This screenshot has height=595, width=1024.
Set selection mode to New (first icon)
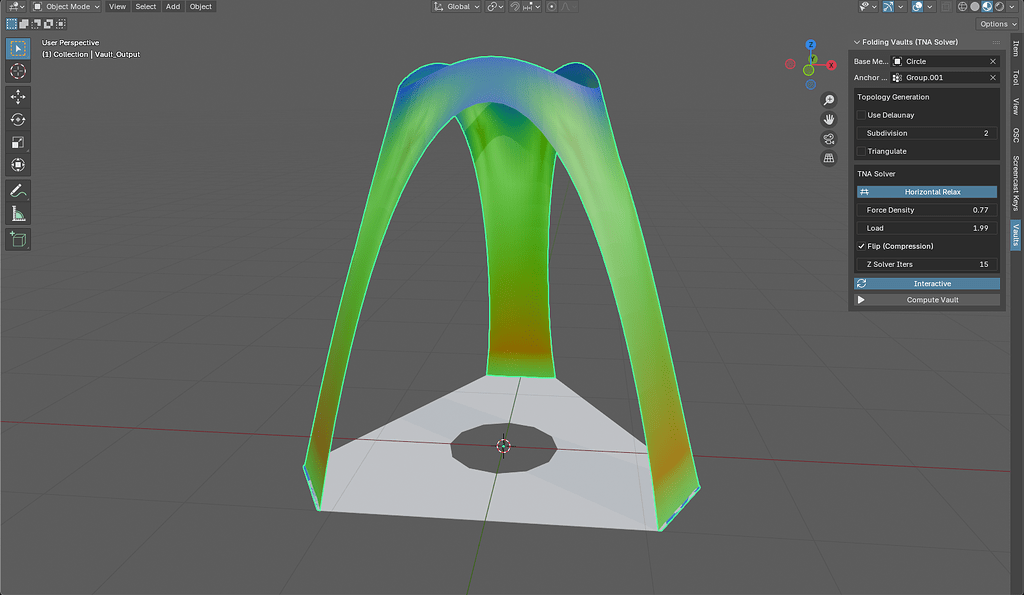pos(11,24)
